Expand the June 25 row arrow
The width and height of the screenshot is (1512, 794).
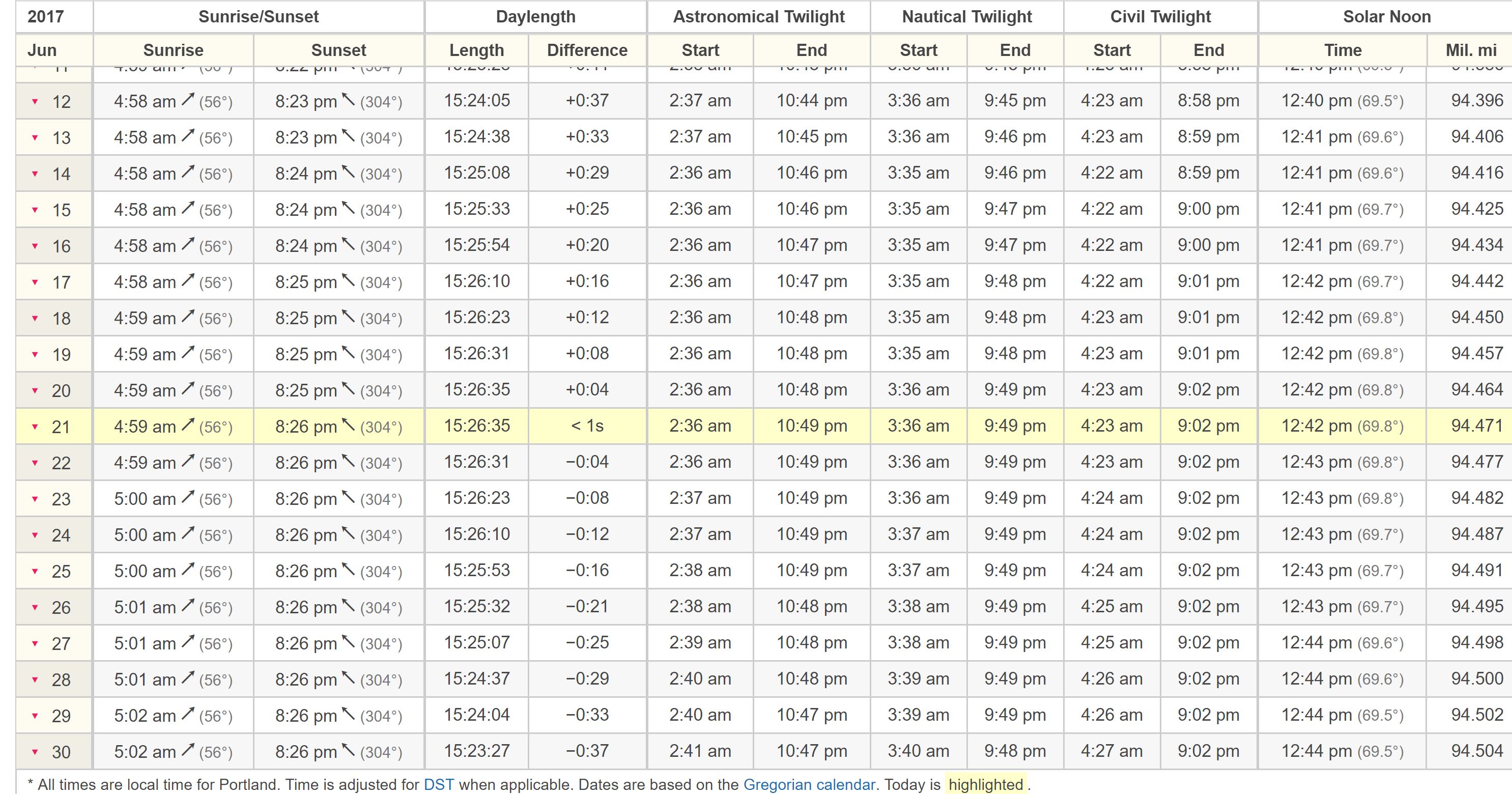coord(35,572)
